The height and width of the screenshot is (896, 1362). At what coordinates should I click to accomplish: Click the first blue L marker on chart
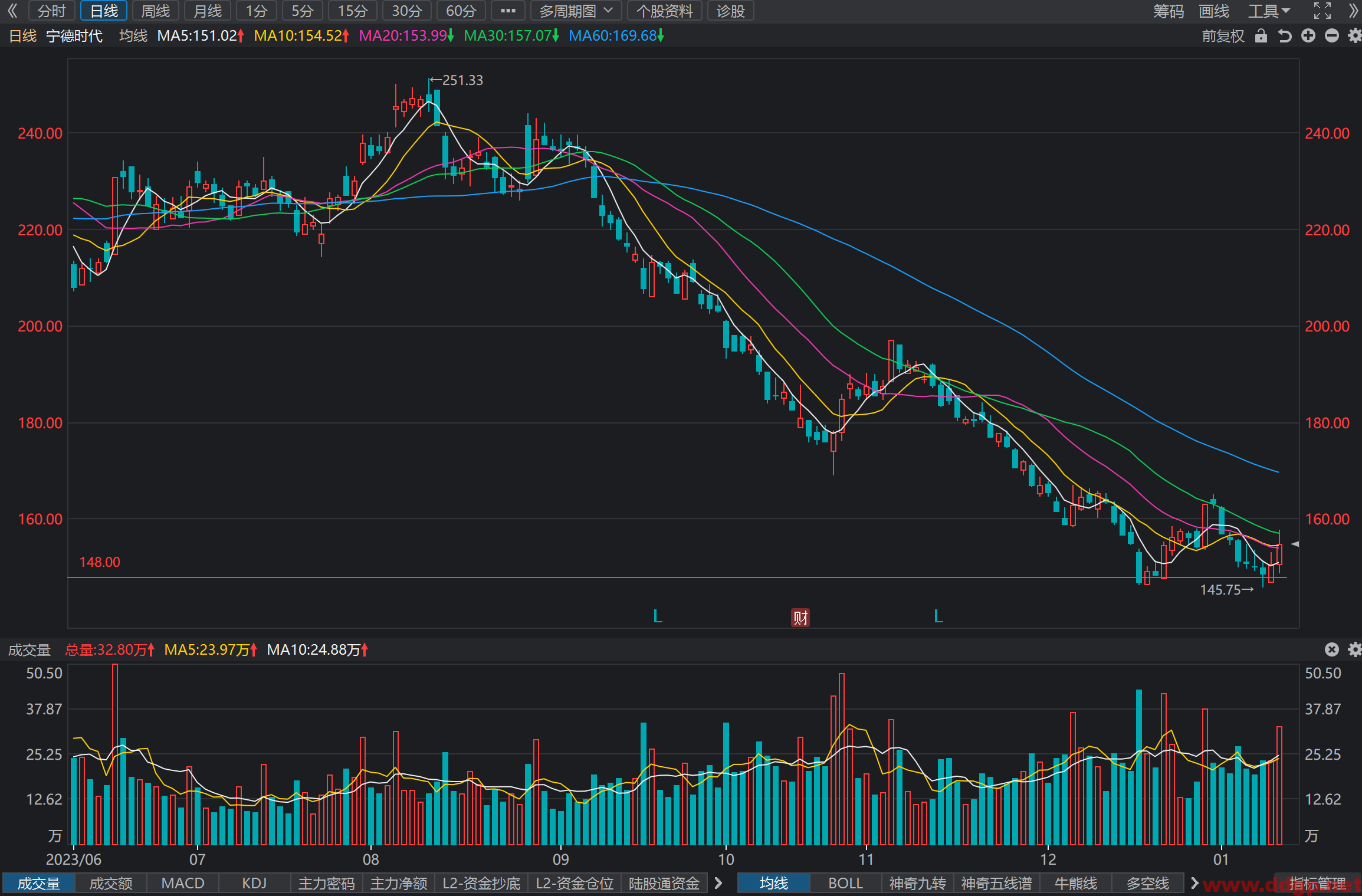point(658,616)
